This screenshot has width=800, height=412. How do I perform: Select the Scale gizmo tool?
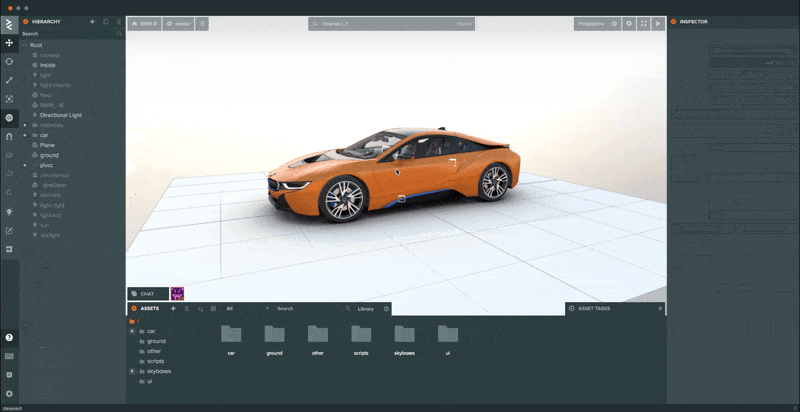9,80
